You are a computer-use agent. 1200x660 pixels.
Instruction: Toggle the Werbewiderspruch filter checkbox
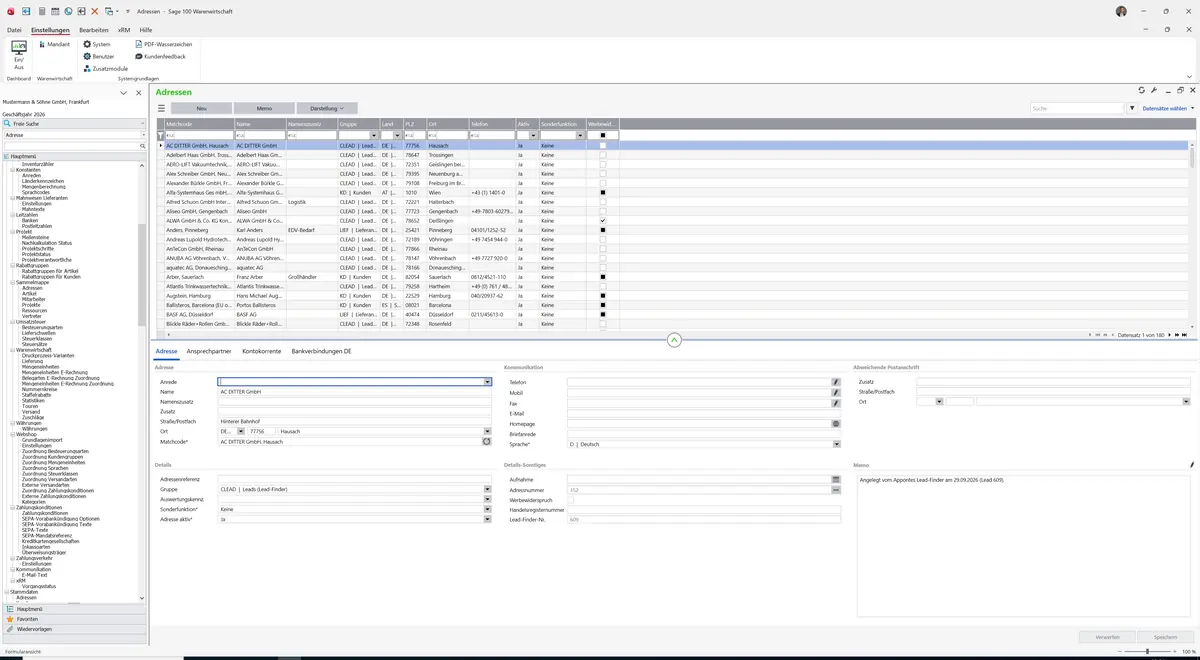[603, 135]
